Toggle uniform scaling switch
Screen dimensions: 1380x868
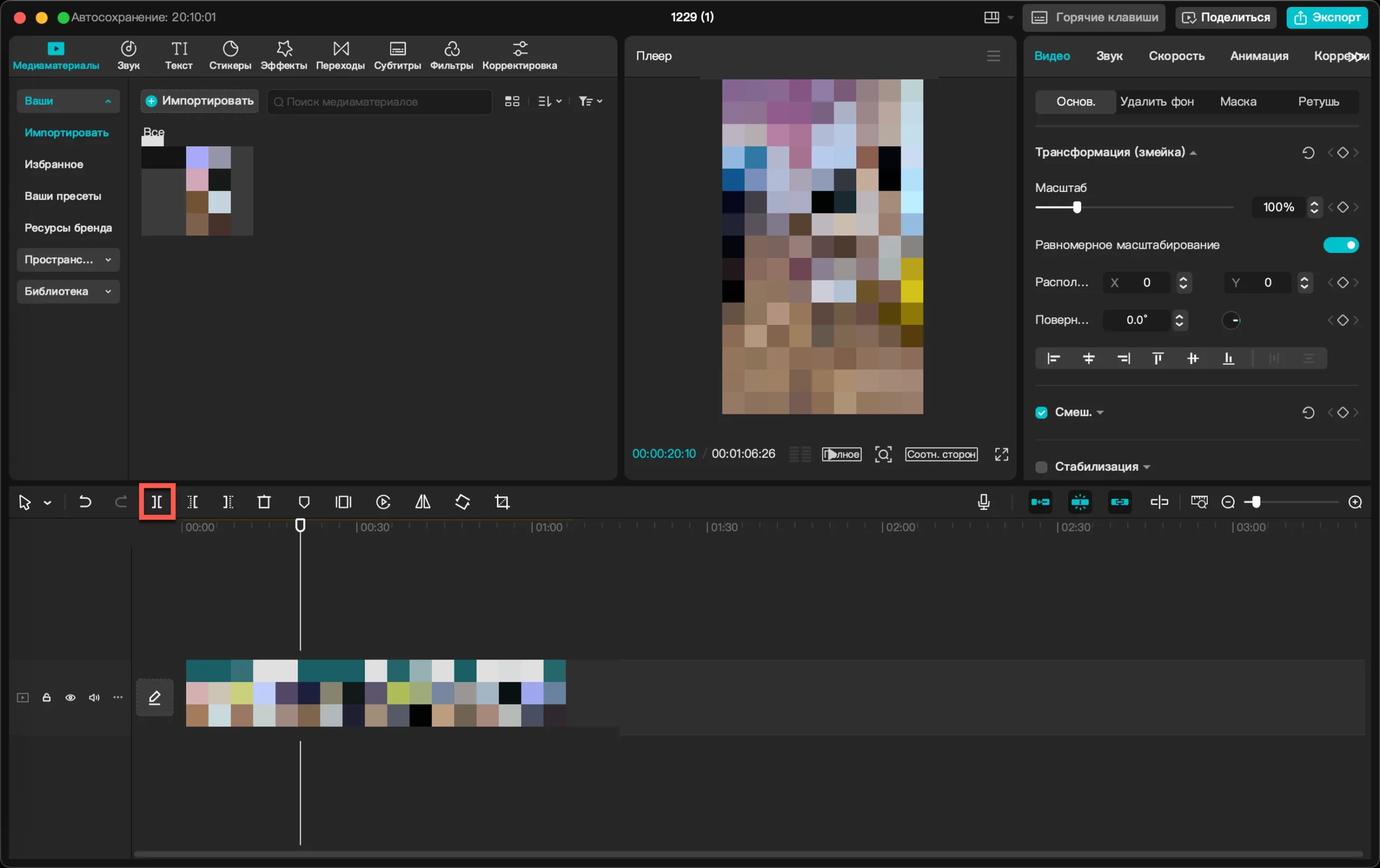1341,245
